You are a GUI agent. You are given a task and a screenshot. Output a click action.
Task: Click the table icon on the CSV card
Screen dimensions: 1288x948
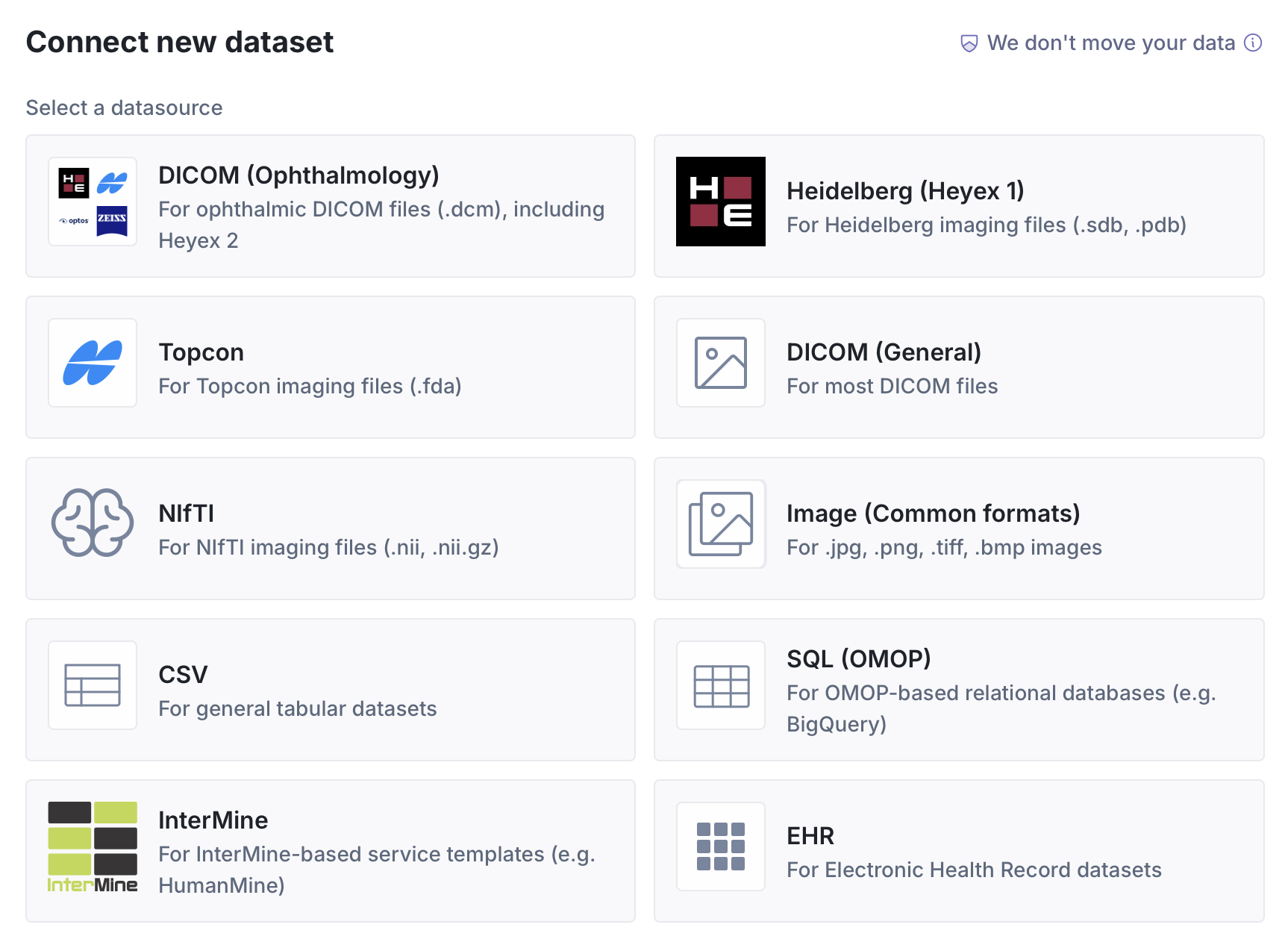coord(93,685)
